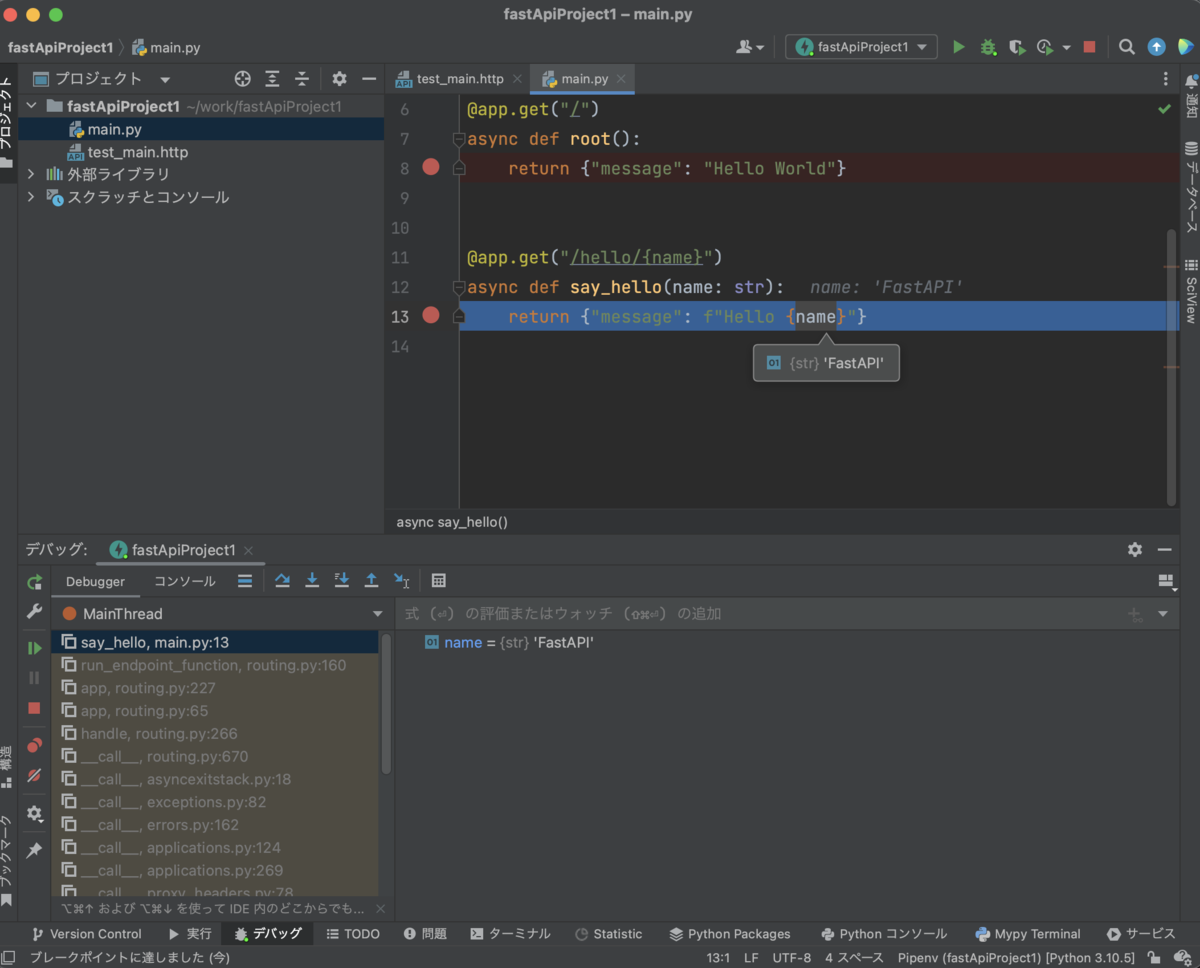
Task: Fold the root function at line 7
Action: (x=459, y=139)
